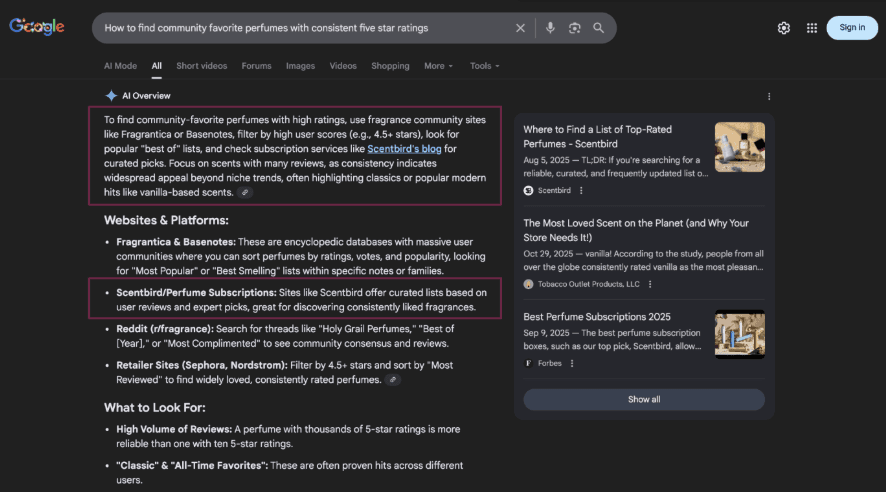Image resolution: width=886 pixels, height=492 pixels.
Task: Click the Tobacco Outlet Products favicon
Action: (528, 284)
